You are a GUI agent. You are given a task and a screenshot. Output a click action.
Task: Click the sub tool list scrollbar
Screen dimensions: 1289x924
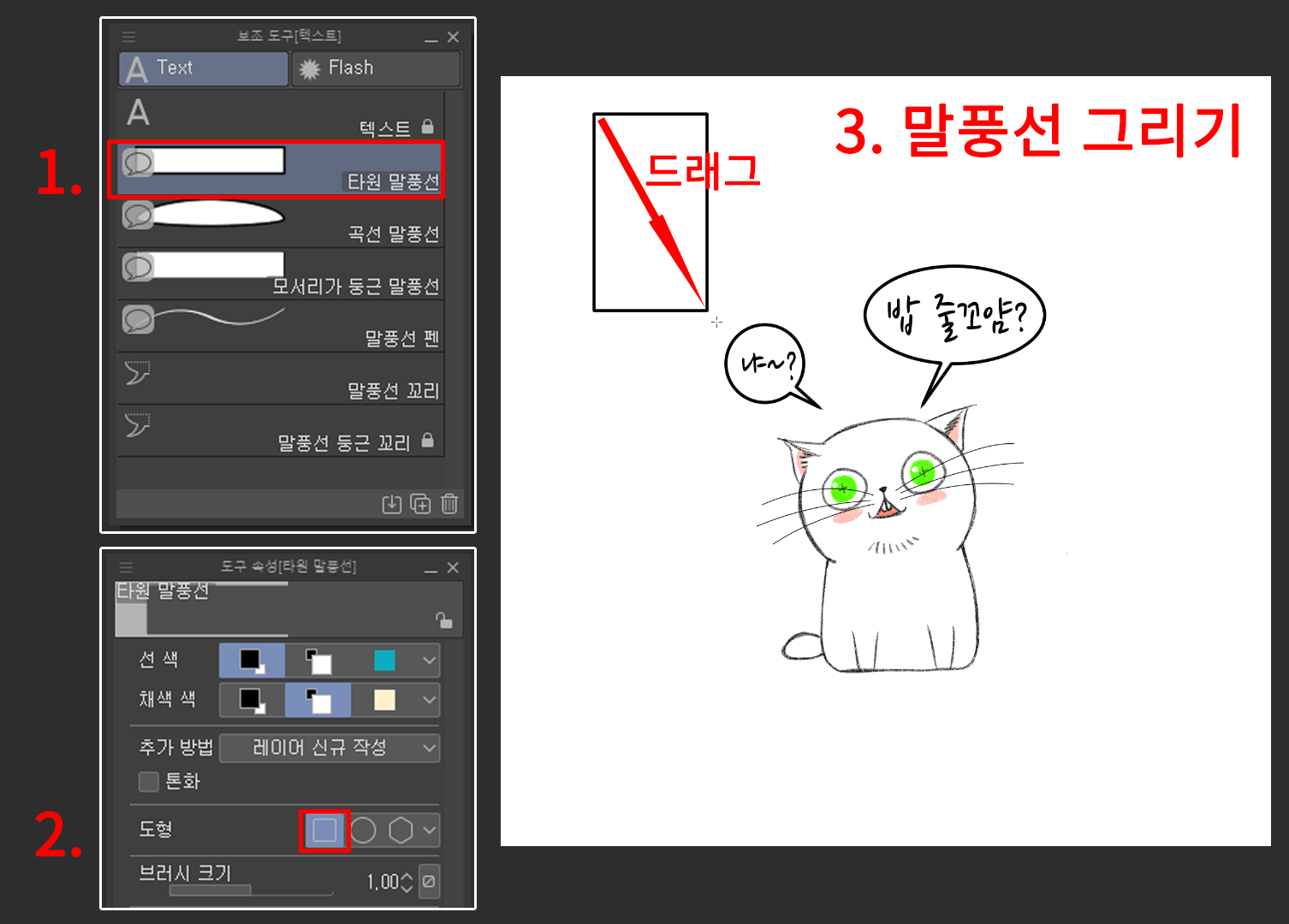454,289
